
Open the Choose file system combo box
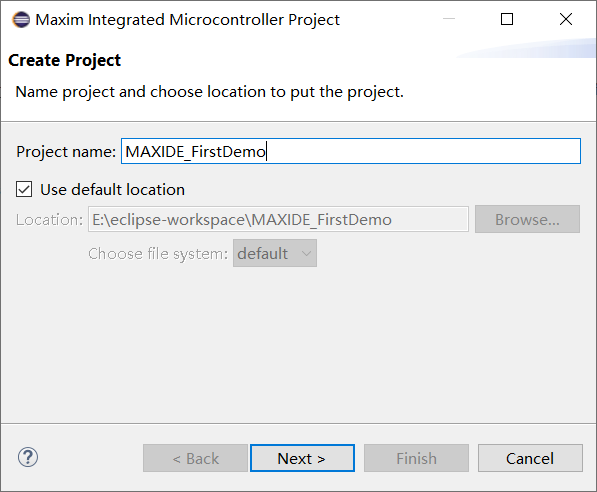pyautogui.click(x=275, y=253)
